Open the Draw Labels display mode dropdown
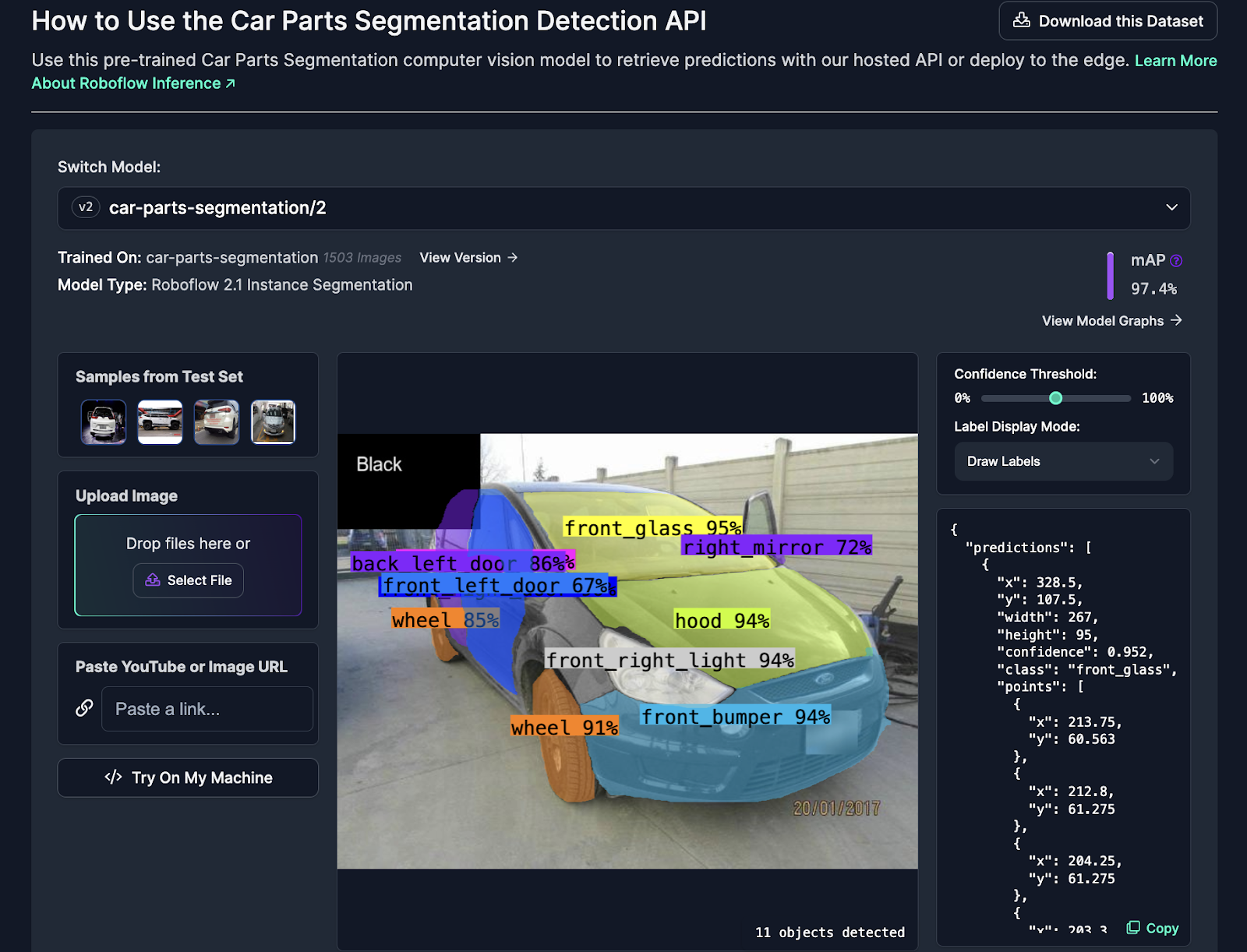 pos(1064,461)
